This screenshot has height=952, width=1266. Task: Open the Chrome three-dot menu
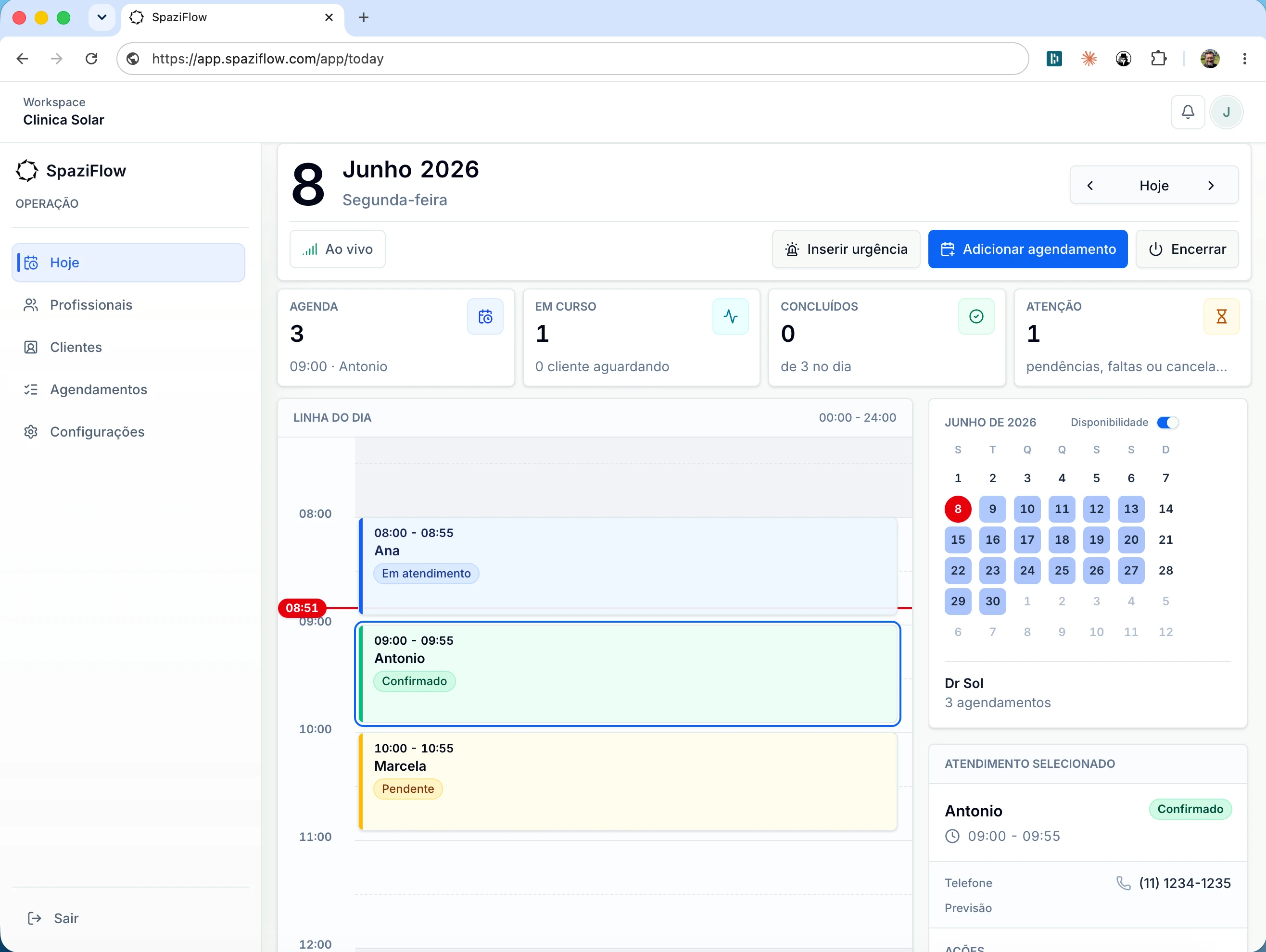1244,58
